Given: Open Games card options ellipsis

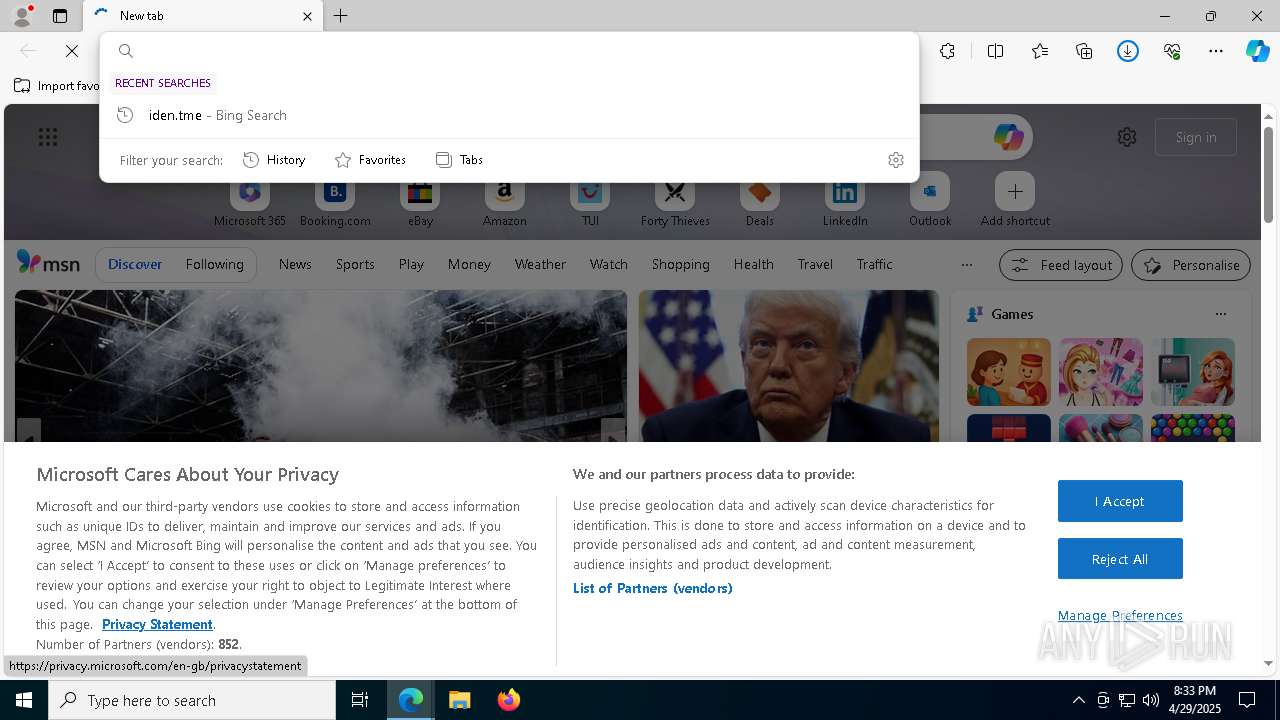Looking at the screenshot, I should [1221, 314].
